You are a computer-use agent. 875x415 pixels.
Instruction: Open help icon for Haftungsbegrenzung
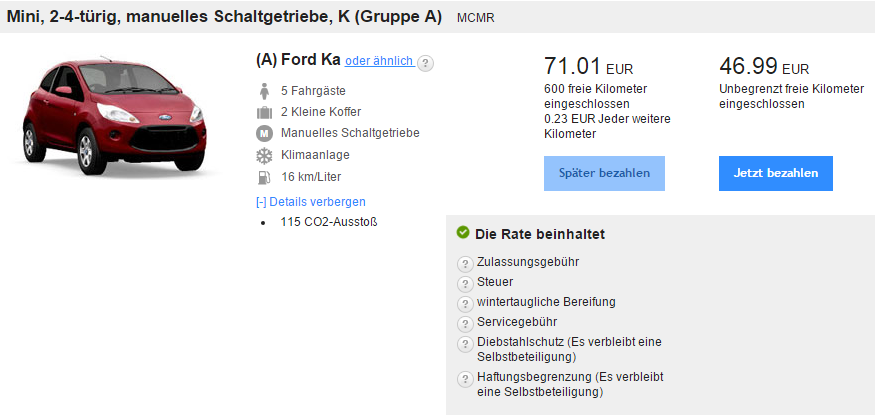465,379
